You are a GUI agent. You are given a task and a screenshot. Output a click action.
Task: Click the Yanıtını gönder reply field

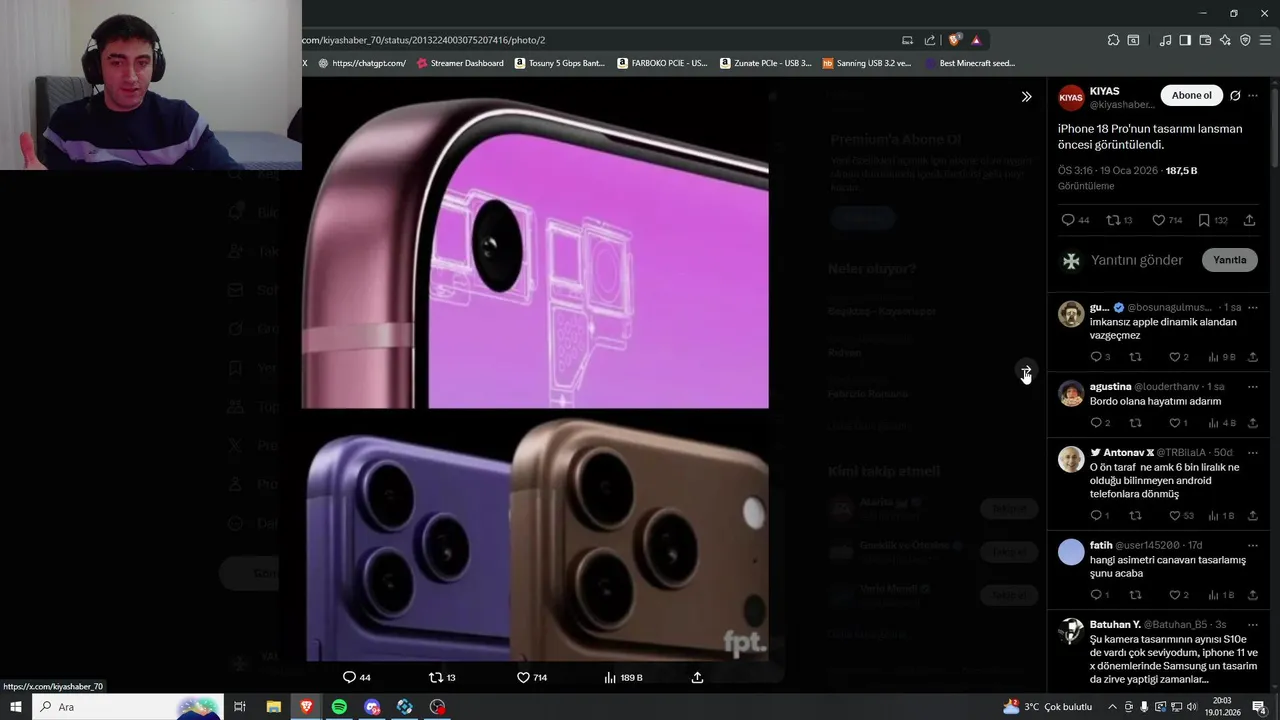pos(1137,260)
